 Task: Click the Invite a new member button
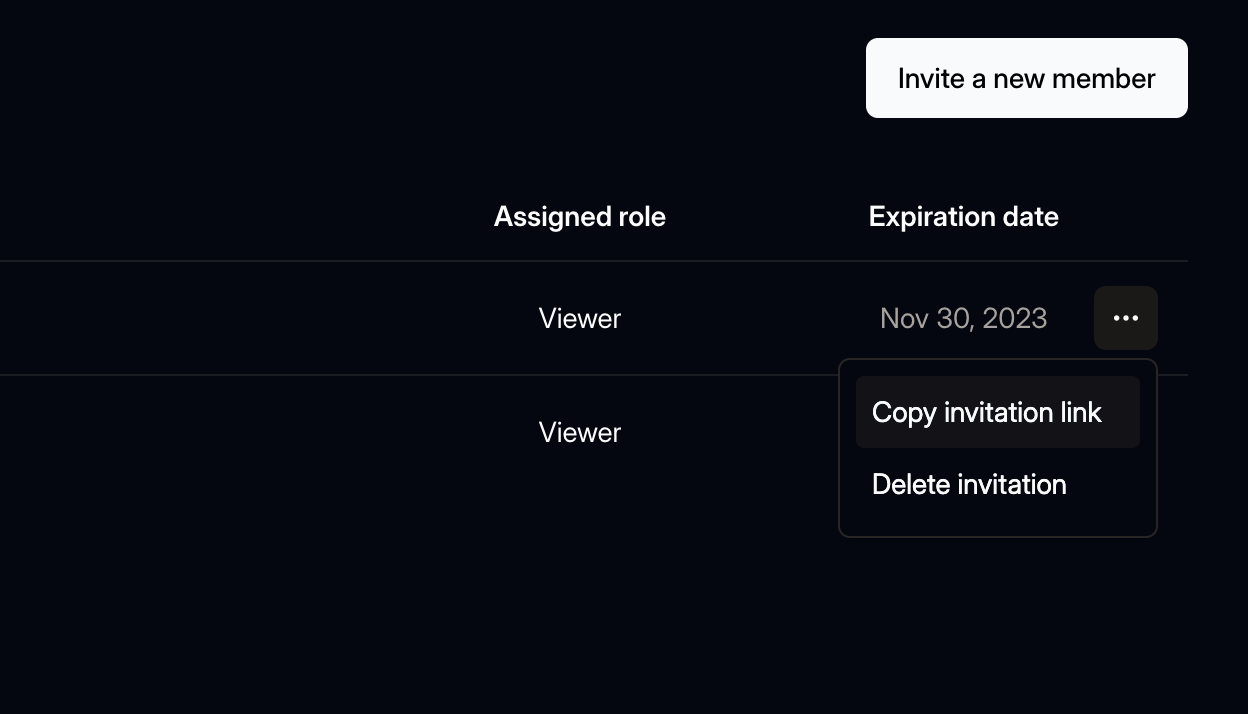(x=1026, y=77)
